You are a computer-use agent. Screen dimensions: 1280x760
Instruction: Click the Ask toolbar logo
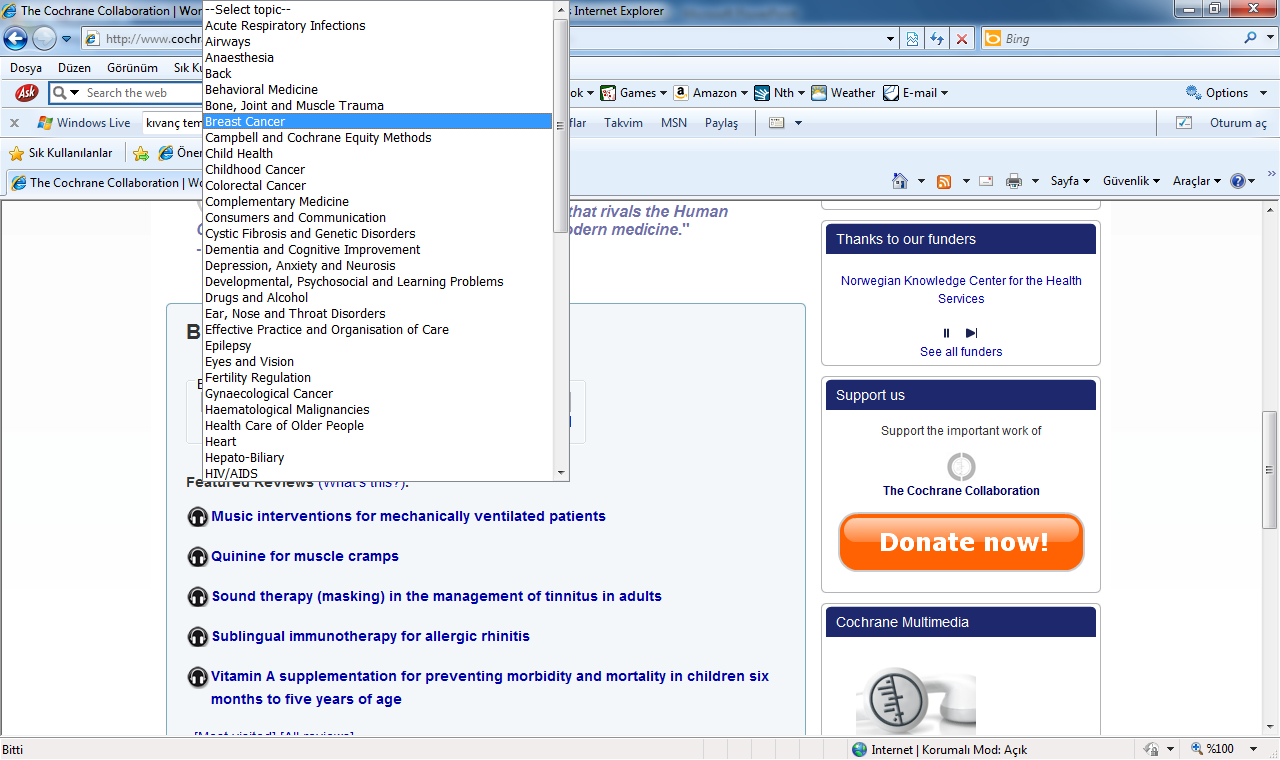click(27, 93)
